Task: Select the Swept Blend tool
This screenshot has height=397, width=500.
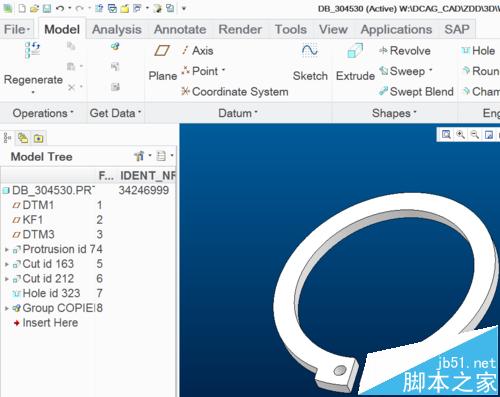Action: [416, 91]
